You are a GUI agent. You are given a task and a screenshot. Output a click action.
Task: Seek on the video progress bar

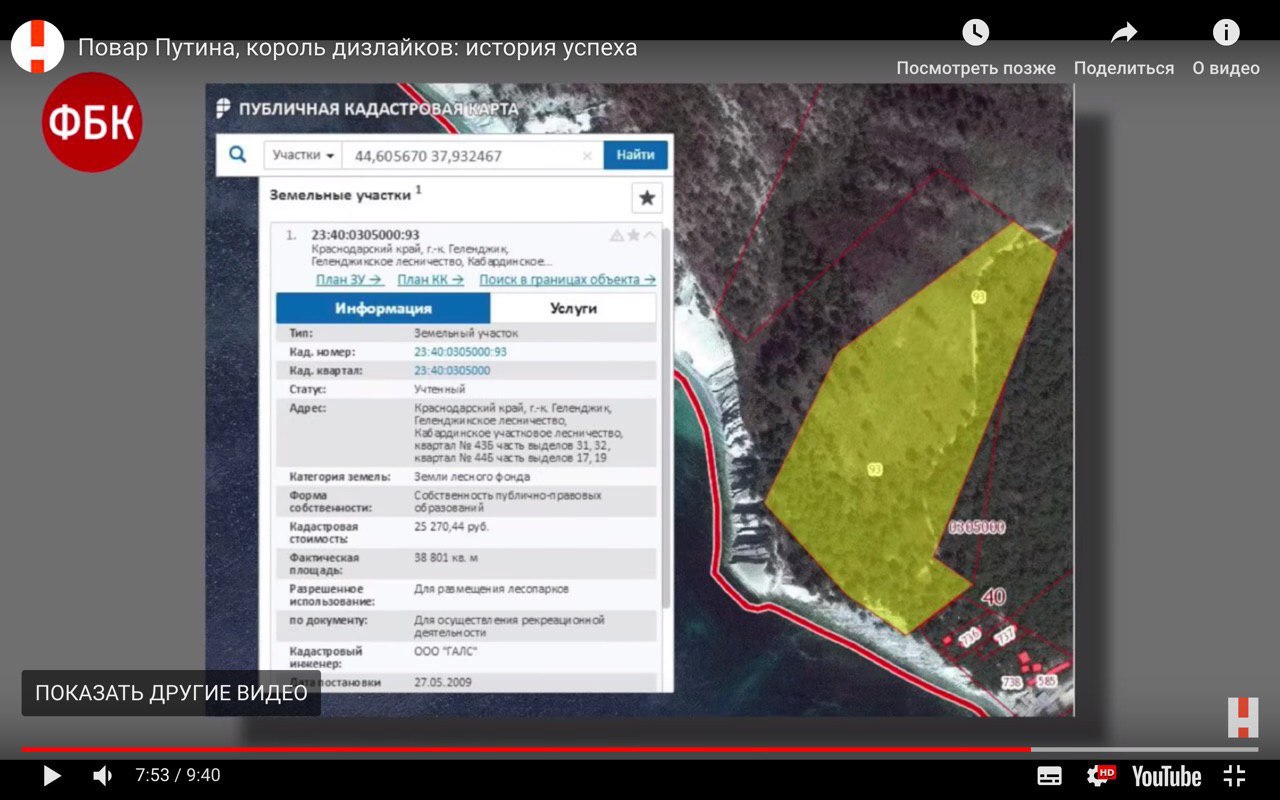640,749
